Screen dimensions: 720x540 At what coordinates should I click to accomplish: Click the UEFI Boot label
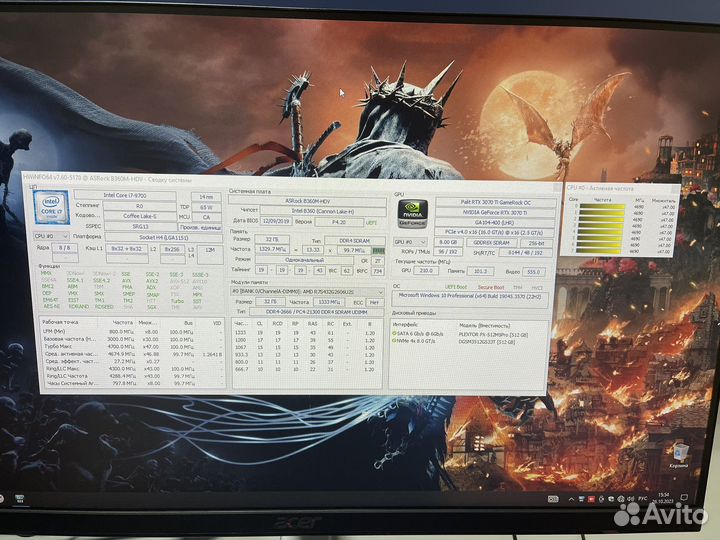pos(456,287)
